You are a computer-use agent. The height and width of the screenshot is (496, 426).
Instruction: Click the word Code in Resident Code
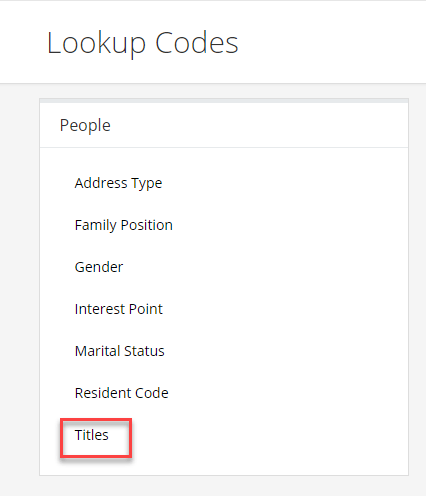[152, 393]
